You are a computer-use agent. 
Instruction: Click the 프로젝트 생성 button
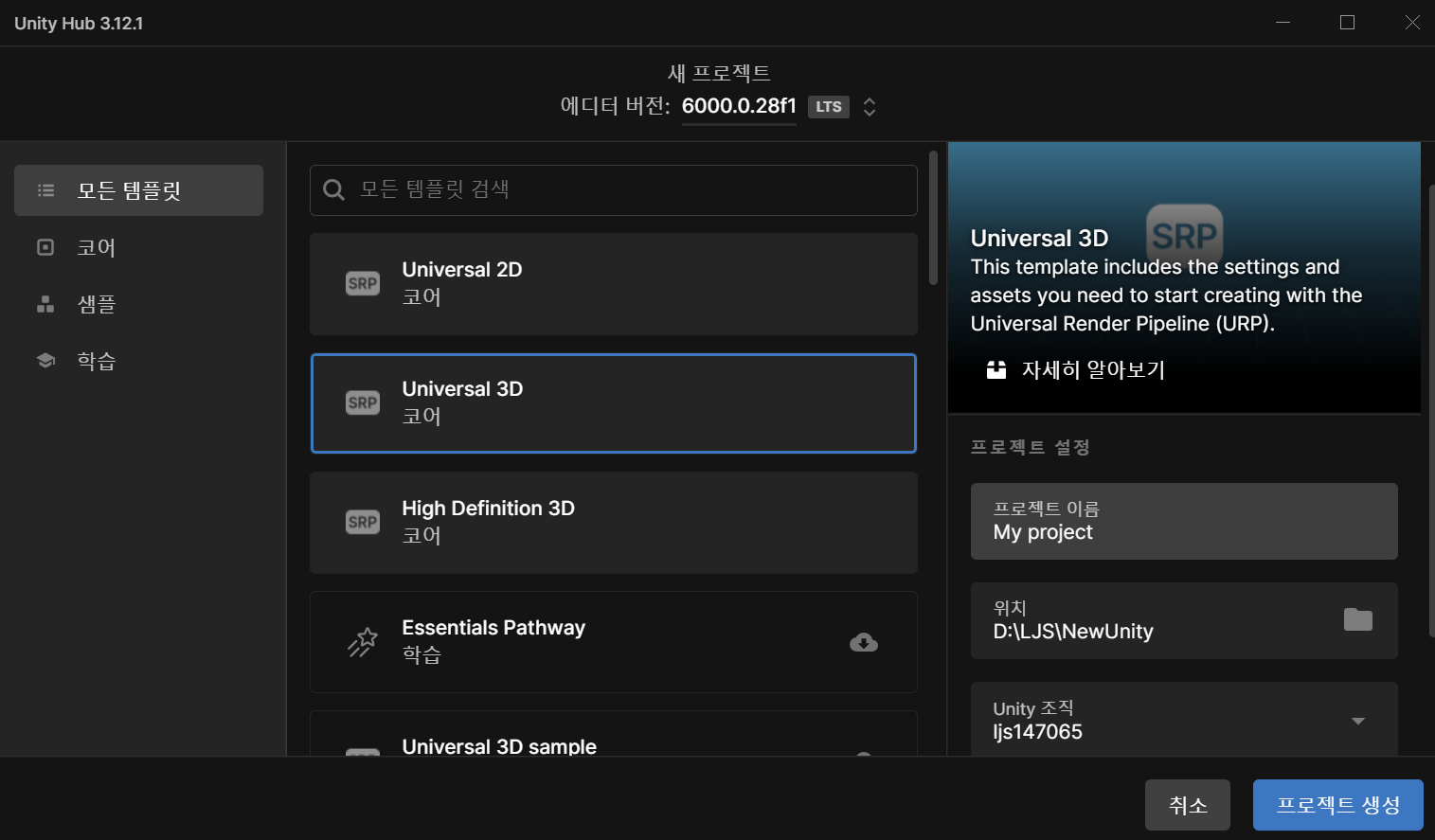pos(1338,805)
